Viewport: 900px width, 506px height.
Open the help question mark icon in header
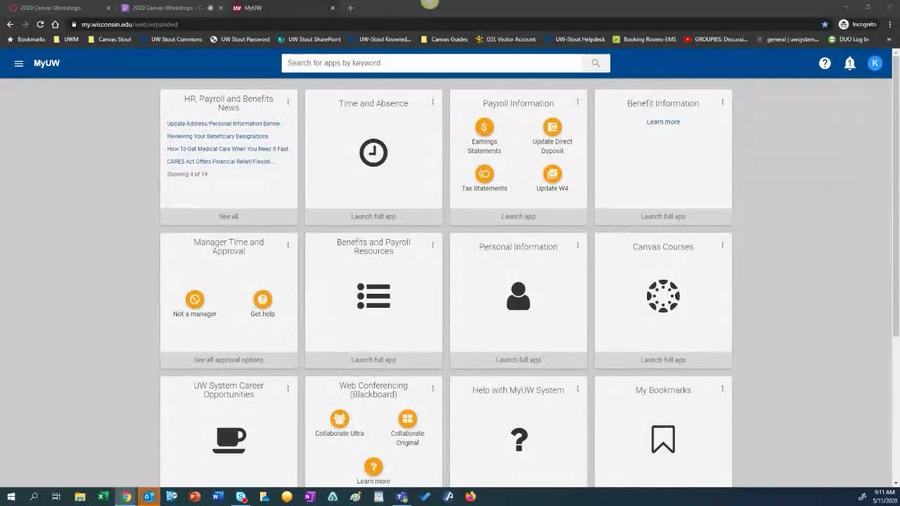[825, 63]
